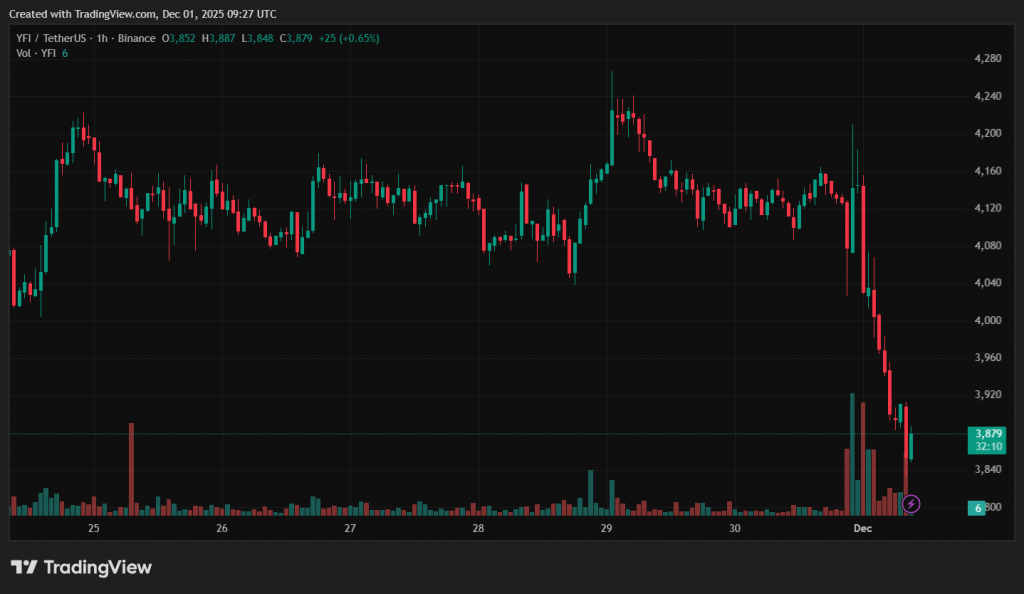Click the 29 date label on time axis

pyautogui.click(x=606, y=527)
